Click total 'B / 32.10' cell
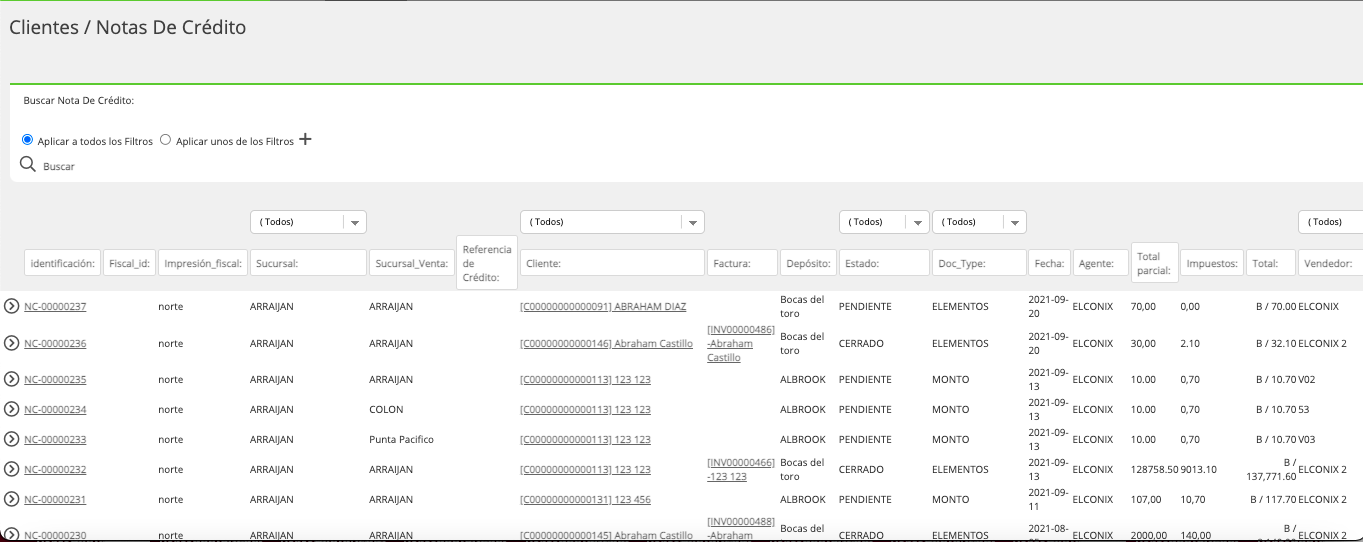Screen dimensions: 1363x542 pyautogui.click(x=1276, y=343)
